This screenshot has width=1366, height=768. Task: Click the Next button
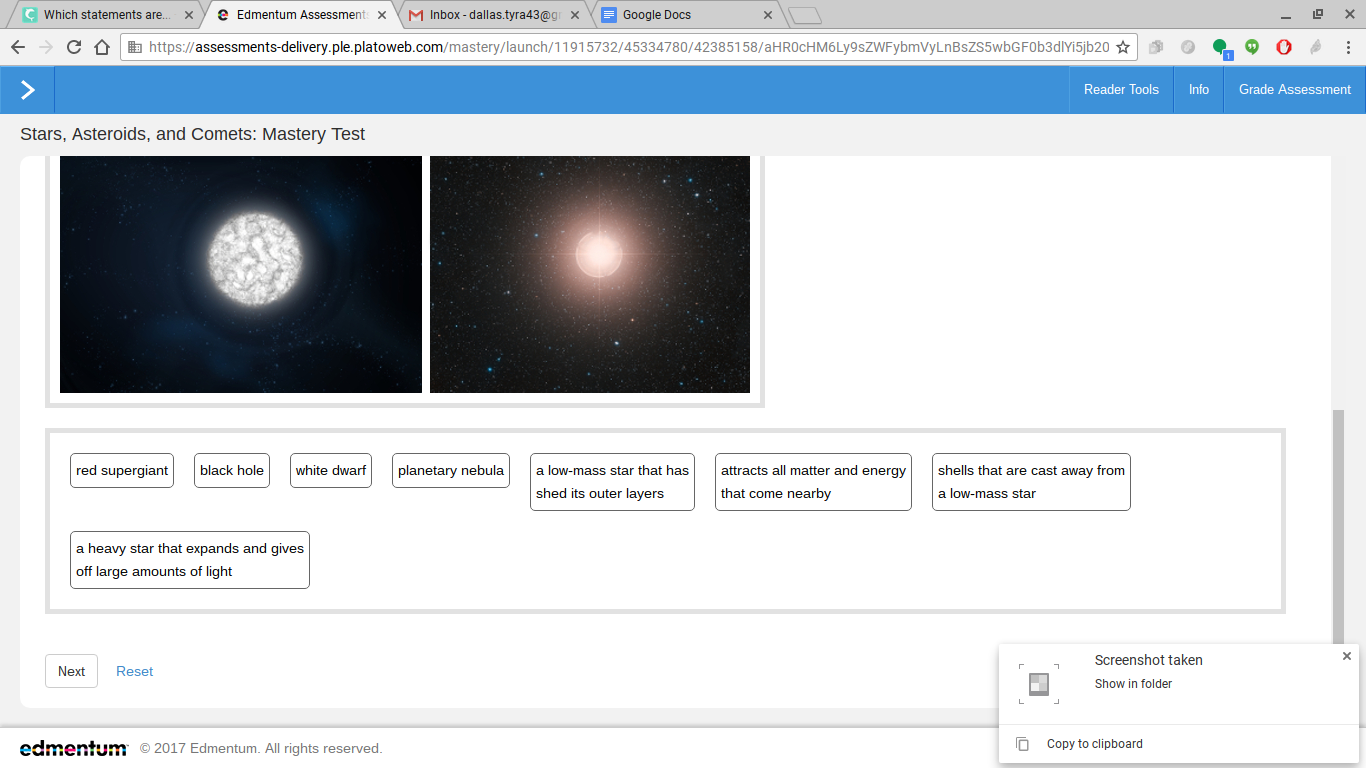(x=71, y=671)
